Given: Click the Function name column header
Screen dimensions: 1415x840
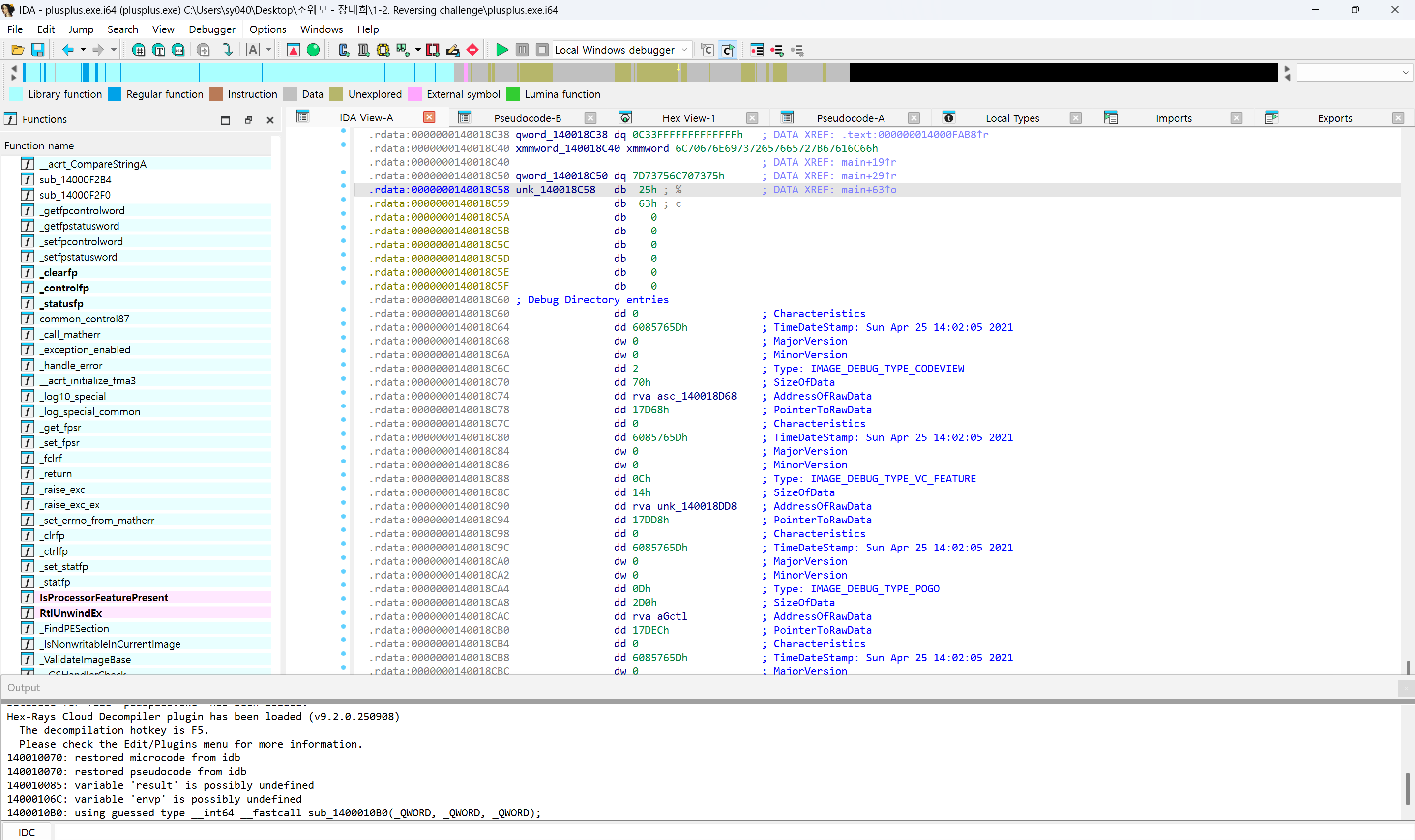Looking at the screenshot, I should [x=137, y=145].
